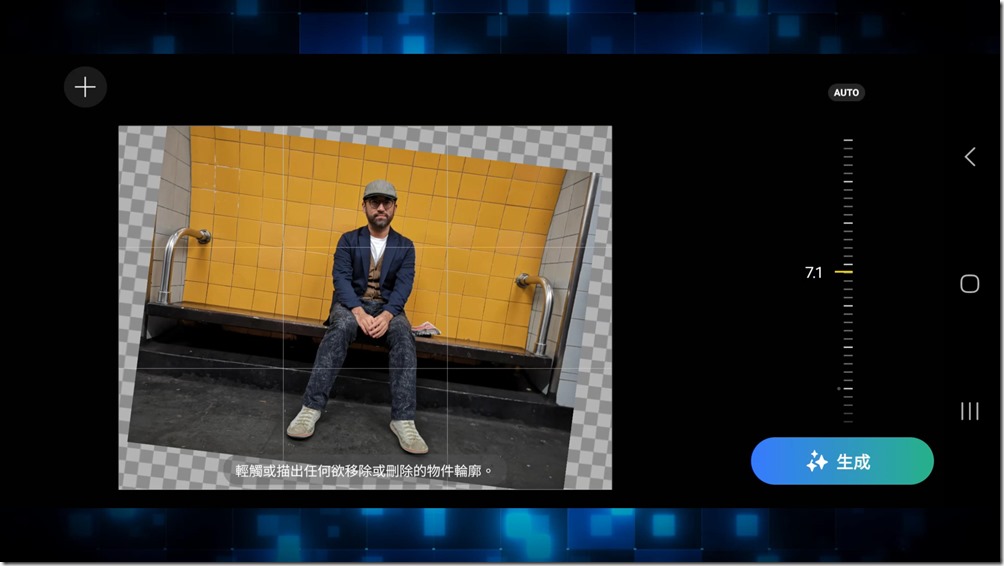Click the yellow marker on the rotation angle slider

[844, 272]
